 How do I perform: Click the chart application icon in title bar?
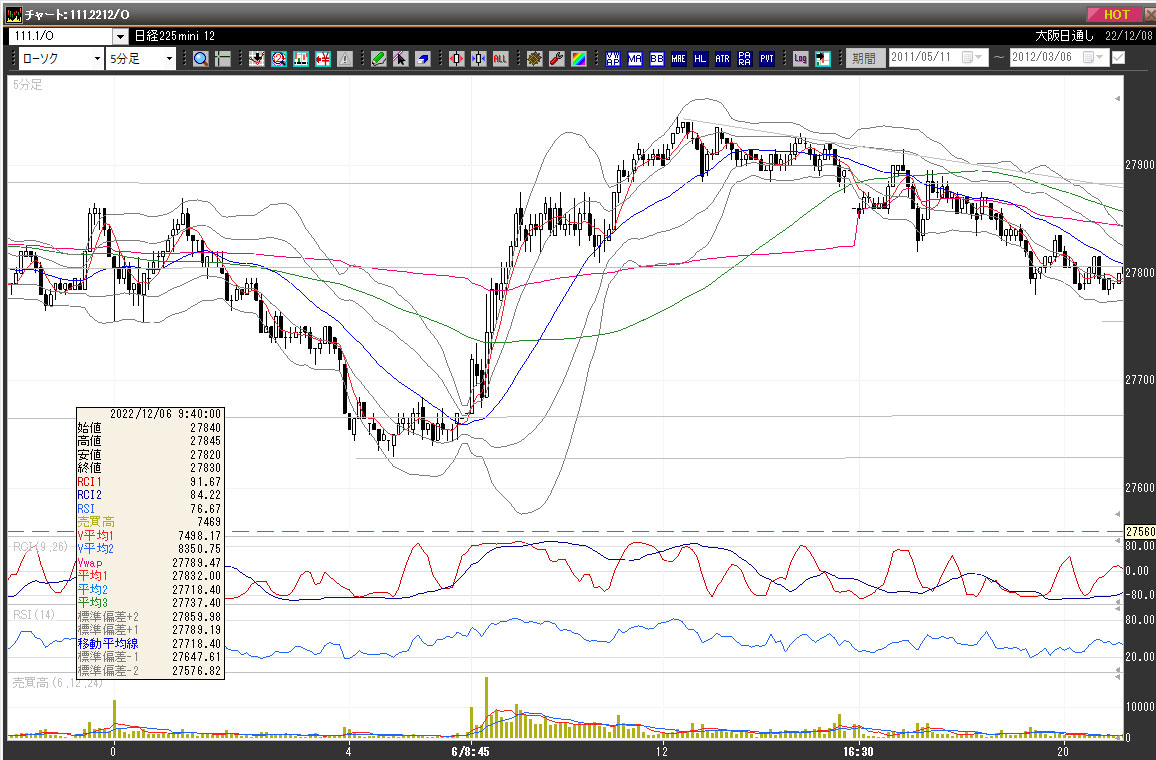click(x=13, y=14)
